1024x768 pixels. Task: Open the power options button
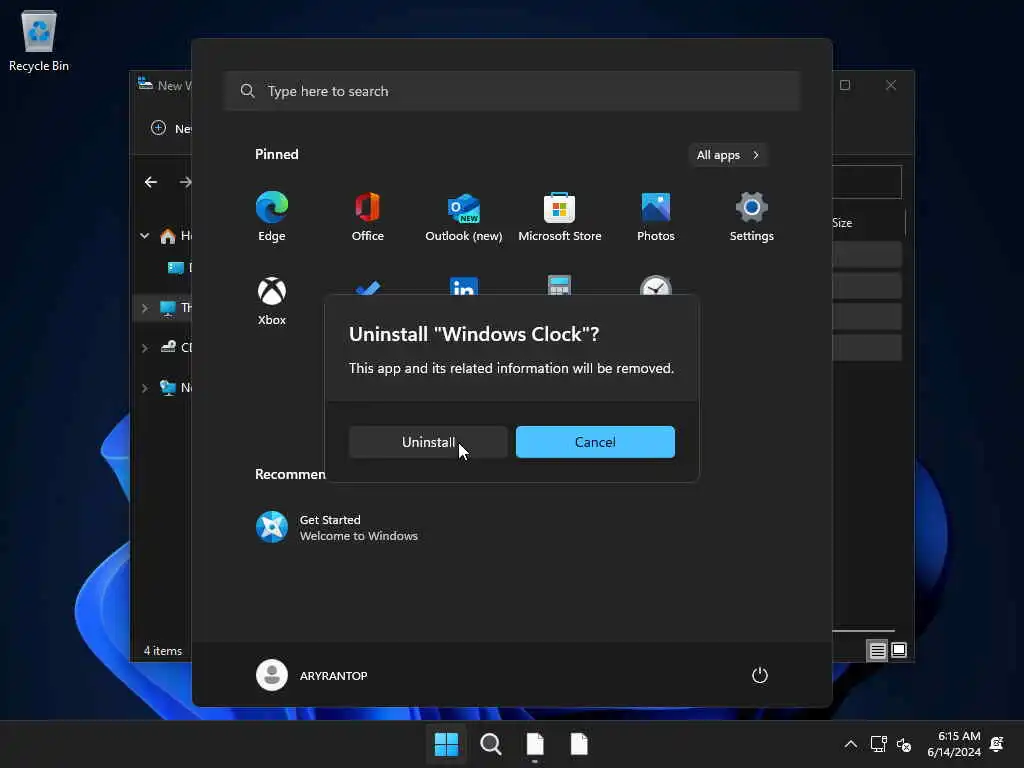(x=760, y=675)
